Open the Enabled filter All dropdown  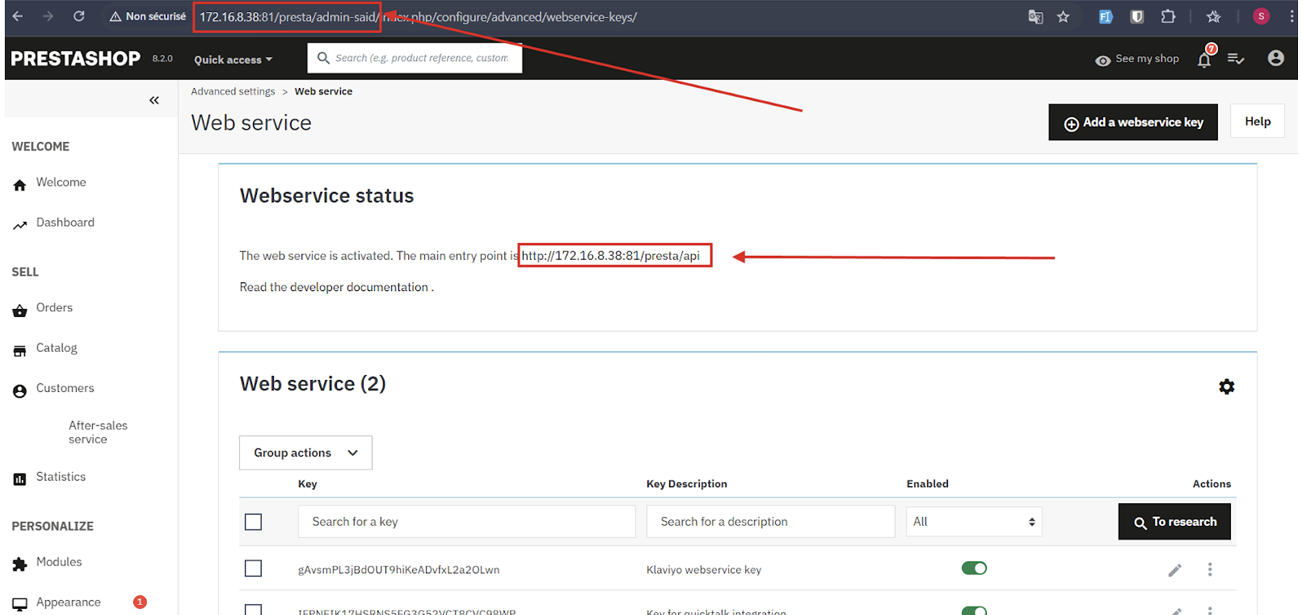coord(974,522)
